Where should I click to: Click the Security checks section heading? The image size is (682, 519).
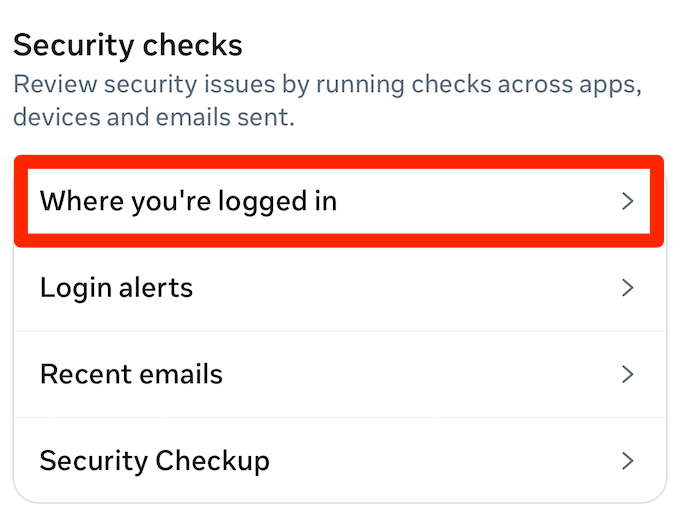point(127,46)
